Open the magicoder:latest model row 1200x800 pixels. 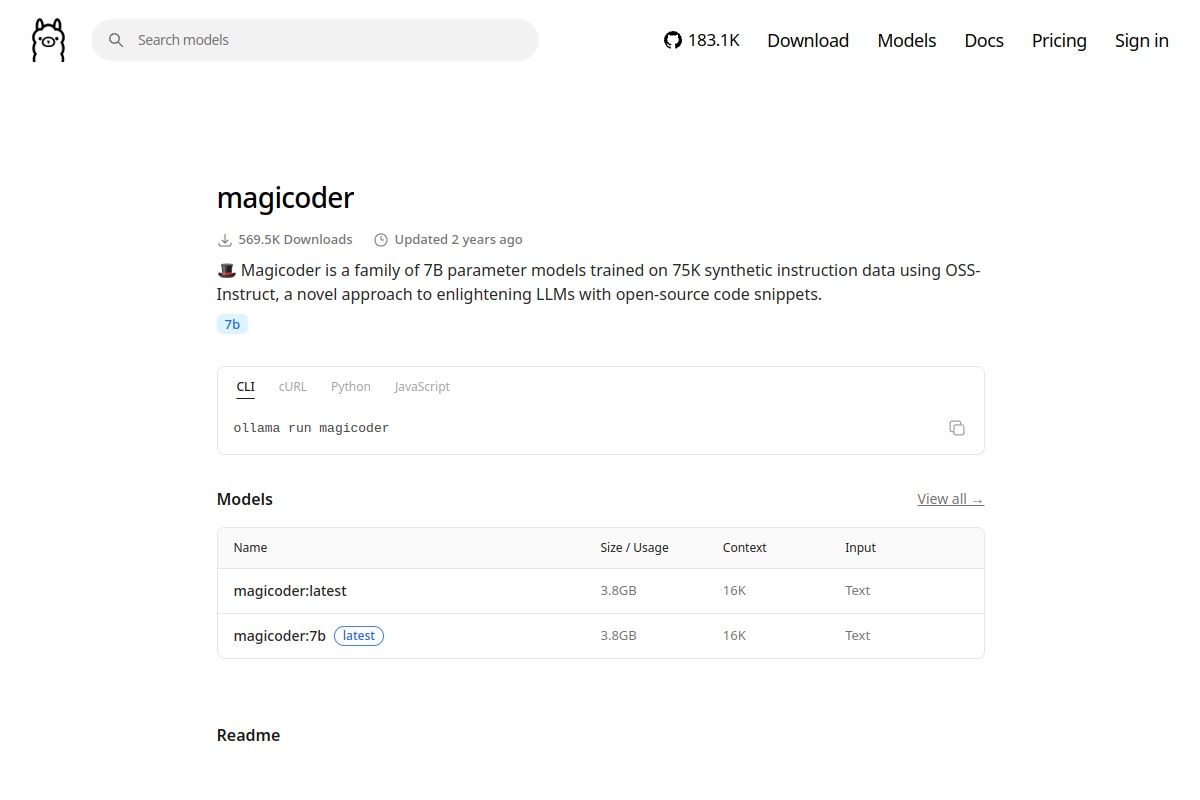601,591
